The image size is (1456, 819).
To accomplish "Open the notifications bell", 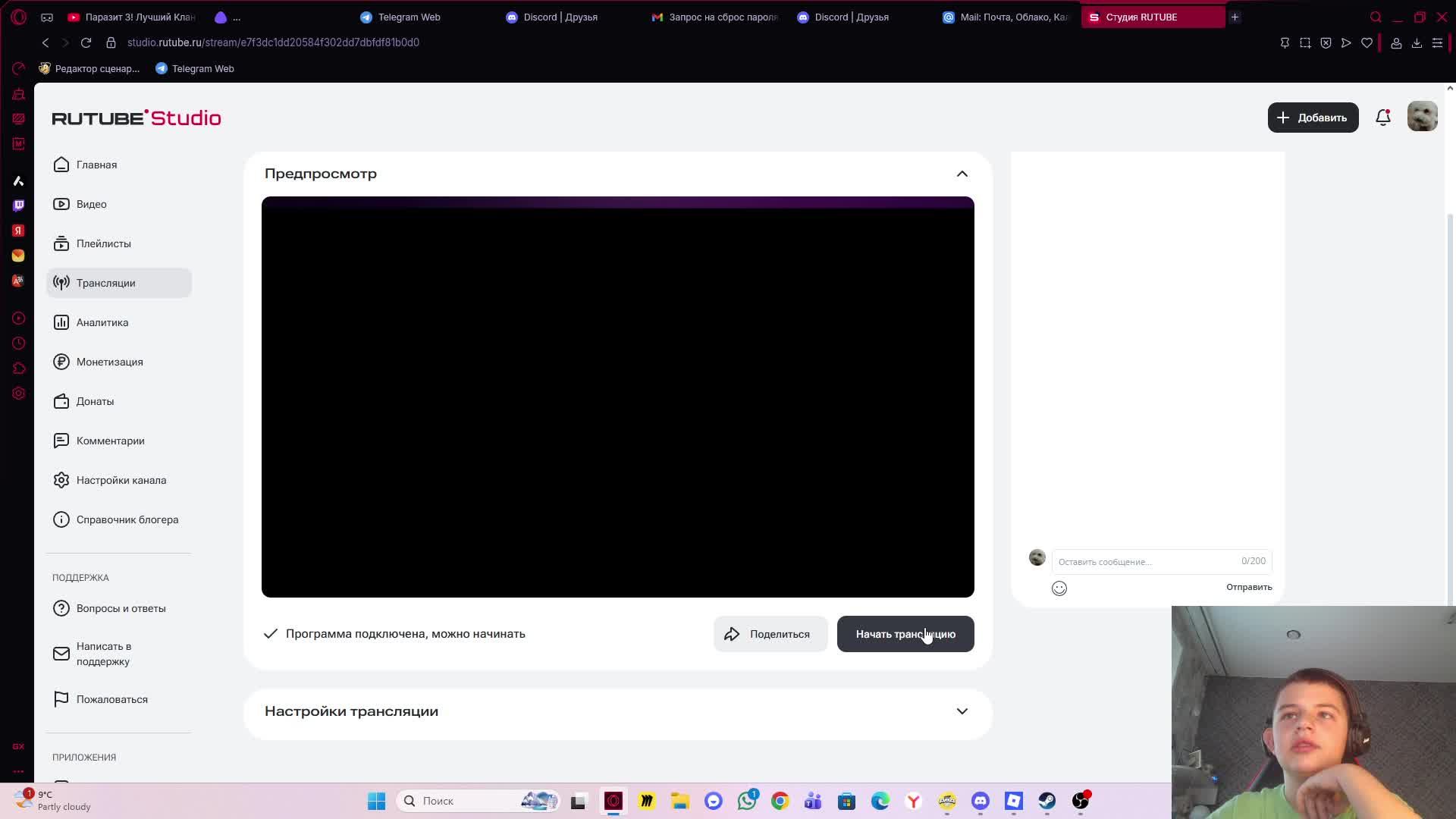I will coord(1383,118).
